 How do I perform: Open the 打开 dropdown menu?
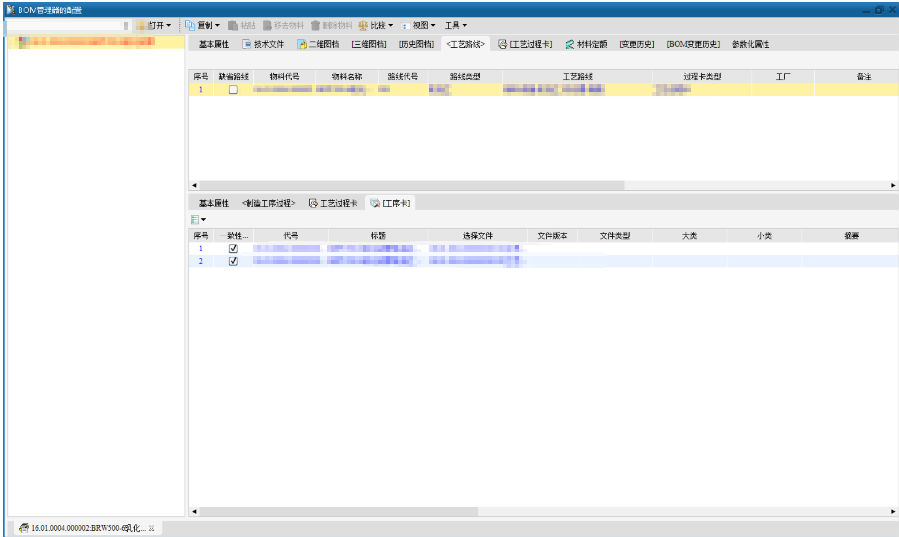pos(158,25)
